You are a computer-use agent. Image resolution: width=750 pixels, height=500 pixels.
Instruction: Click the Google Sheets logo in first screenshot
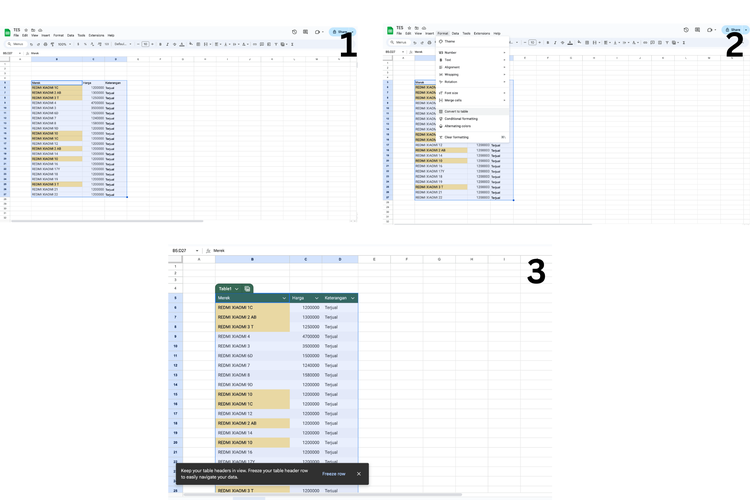[8, 32]
